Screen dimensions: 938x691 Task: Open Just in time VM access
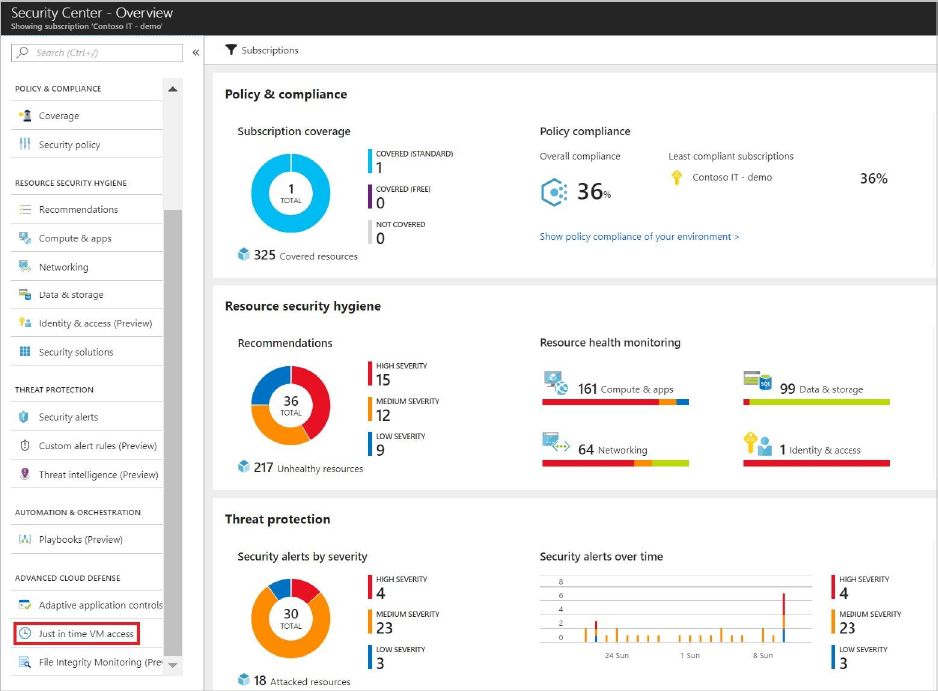77,634
